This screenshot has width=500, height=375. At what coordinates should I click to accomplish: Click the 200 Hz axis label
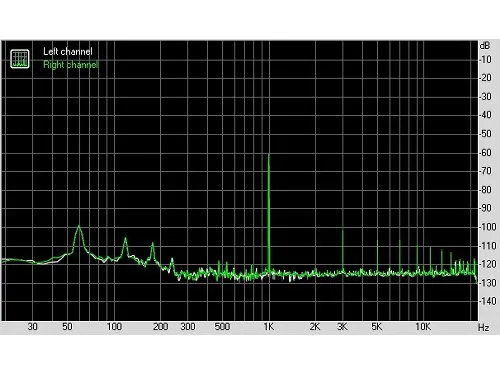[x=160, y=327]
